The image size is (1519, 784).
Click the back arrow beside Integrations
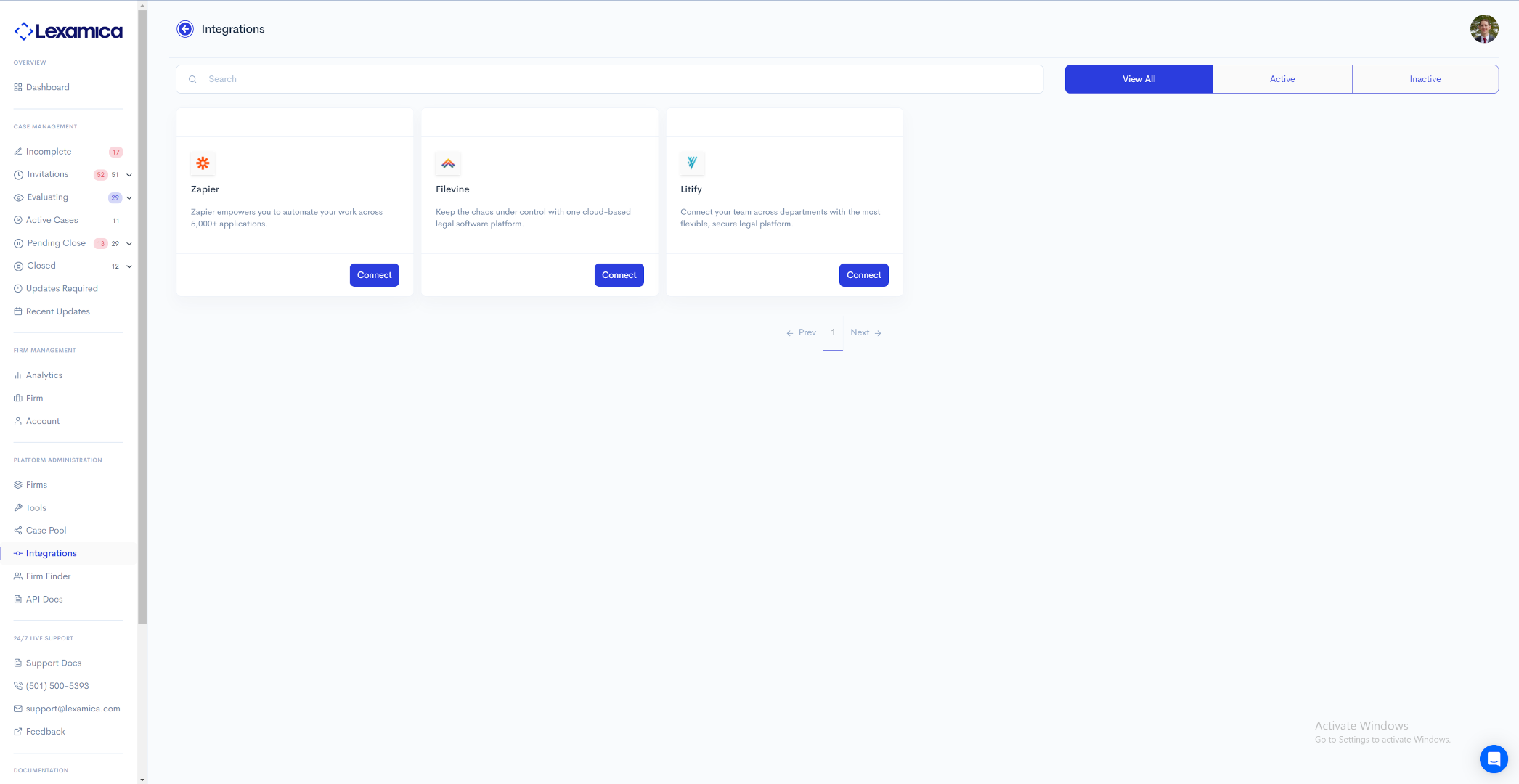point(186,28)
